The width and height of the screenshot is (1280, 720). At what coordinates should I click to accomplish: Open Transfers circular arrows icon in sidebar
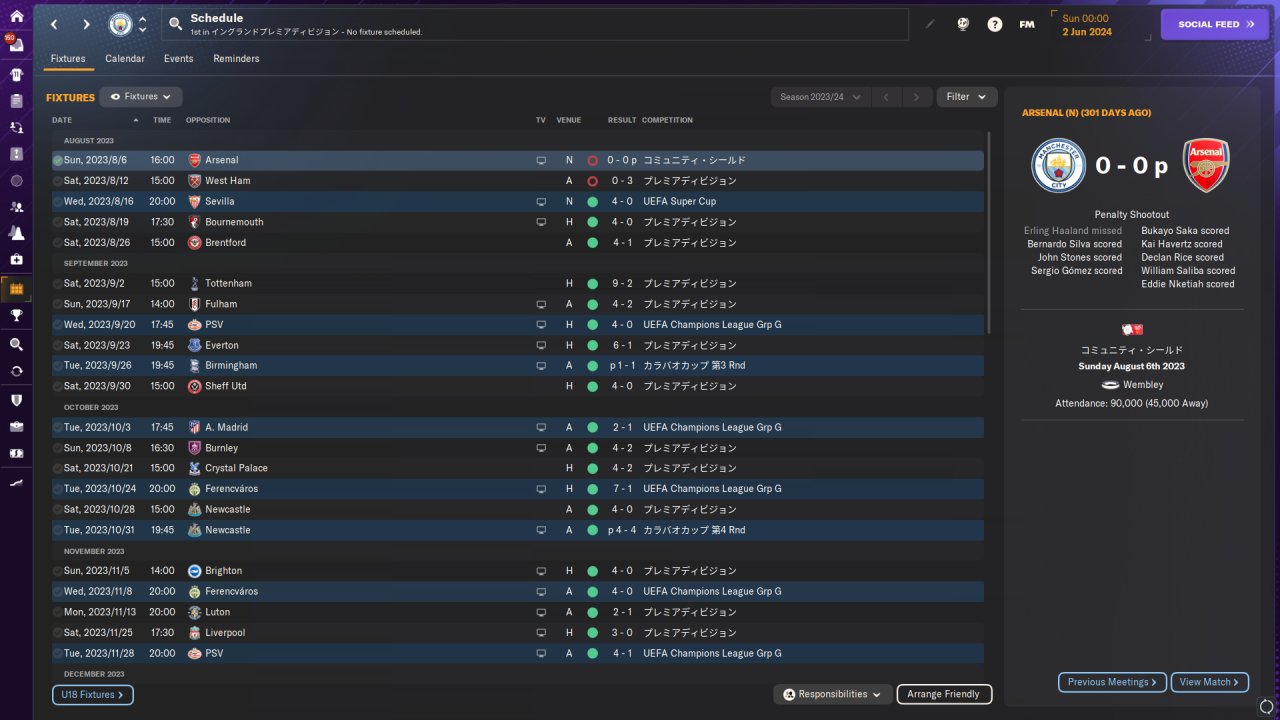16,370
